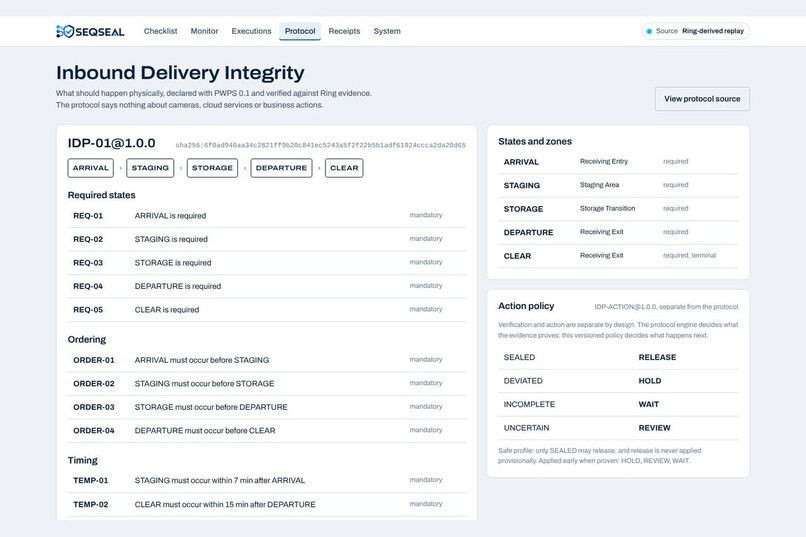Select CLEAR row marked required, terminal
This screenshot has width=806, height=537.
[618, 256]
